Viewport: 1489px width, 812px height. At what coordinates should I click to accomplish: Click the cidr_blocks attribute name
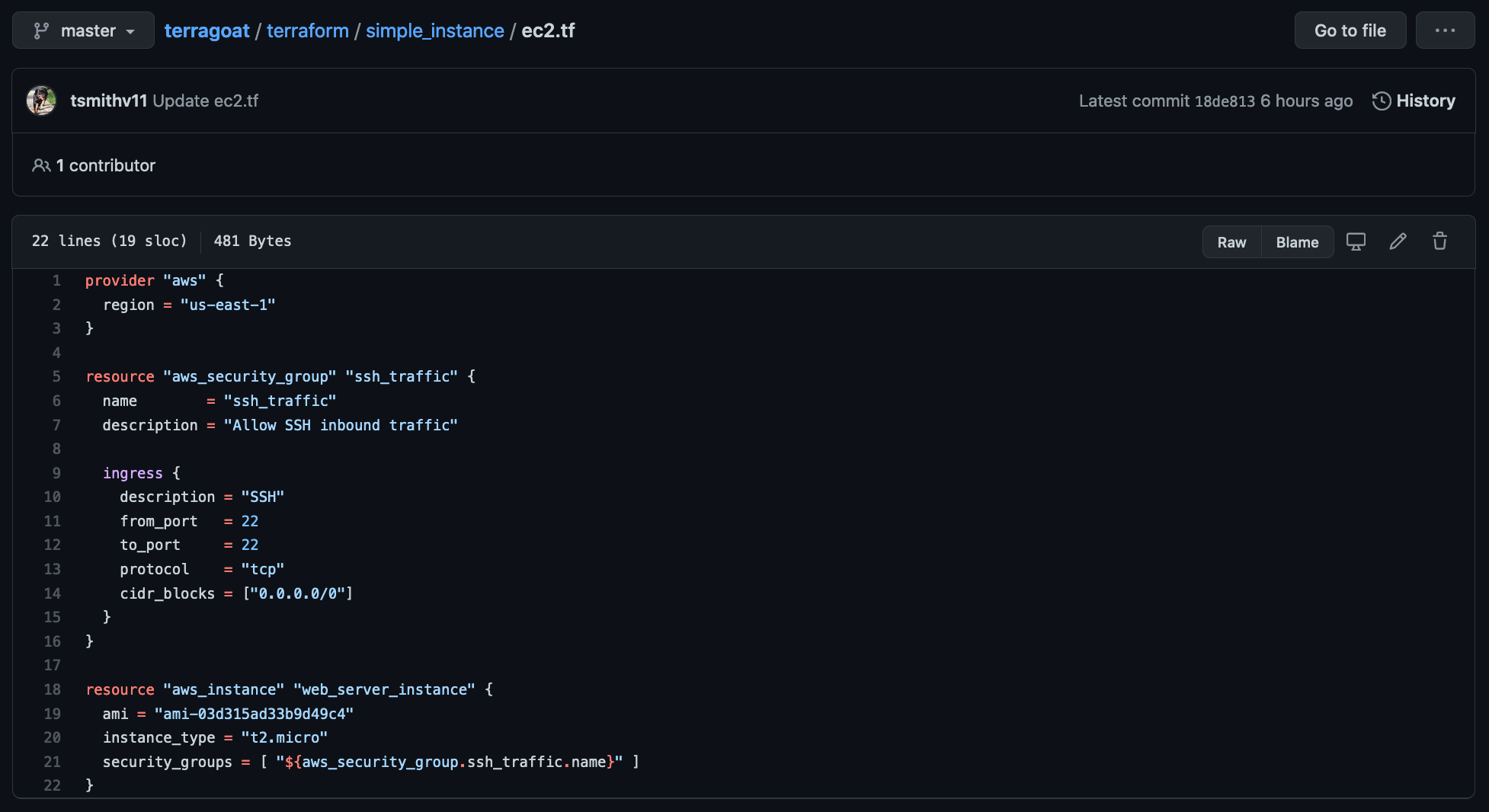pyautogui.click(x=168, y=593)
